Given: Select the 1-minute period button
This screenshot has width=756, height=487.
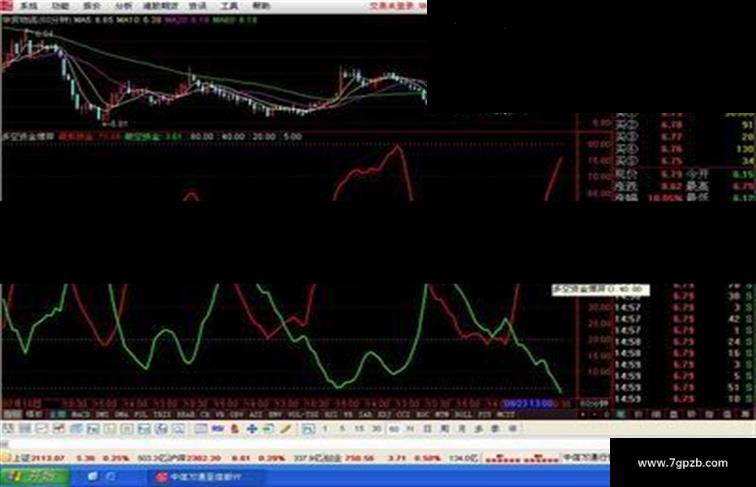Looking at the screenshot, I should point(325,429).
